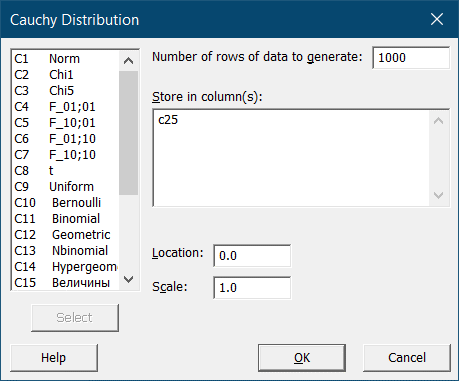This screenshot has width=459, height=381.
Task: Click the c25 entry in store box
Action: pos(168,120)
